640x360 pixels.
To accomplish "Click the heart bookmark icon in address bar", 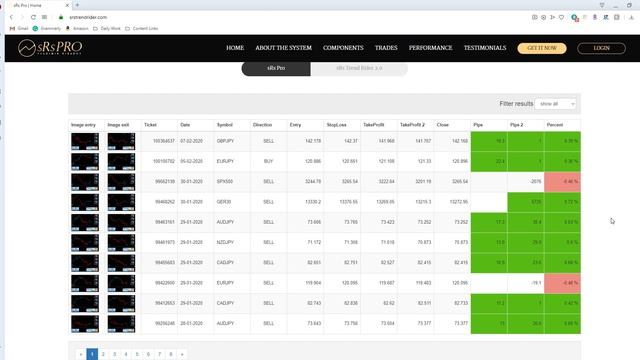I will point(562,17).
